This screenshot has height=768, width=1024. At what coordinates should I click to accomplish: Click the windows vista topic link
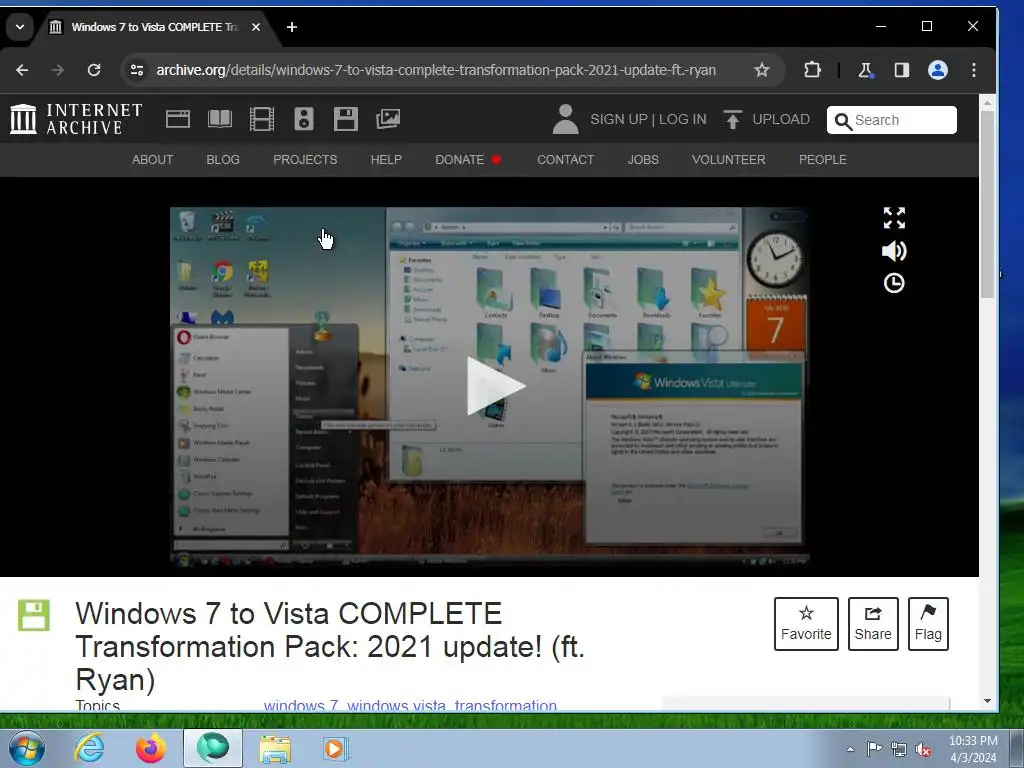click(396, 705)
